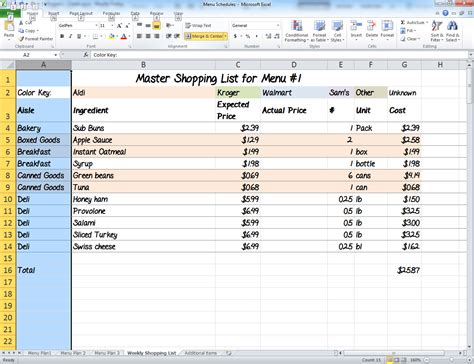Switch to the Page Layout tab
Image resolution: width=474 pixels, height=364 pixels.
81,13
